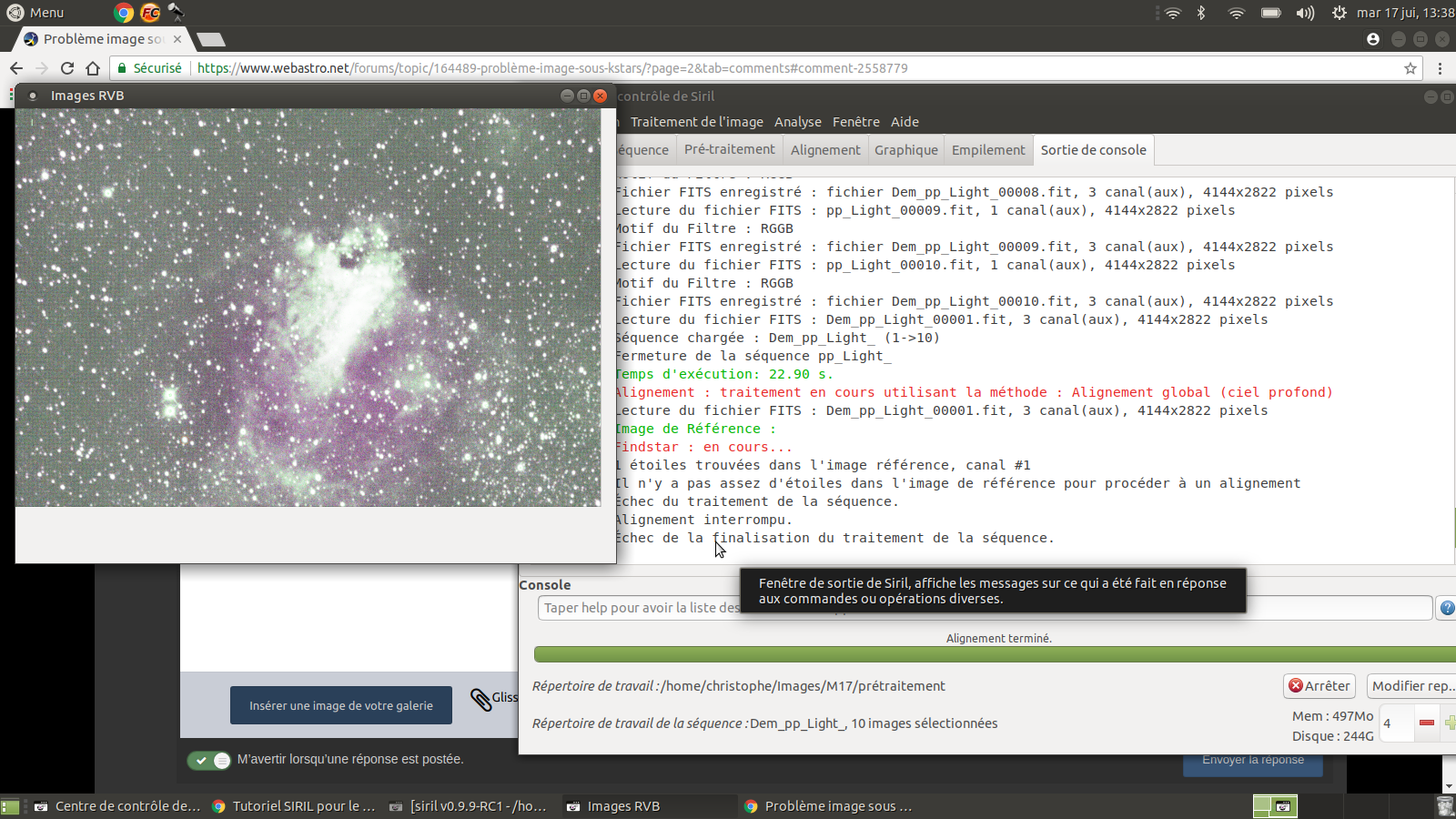The width and height of the screenshot is (1456, 819).
Task: Click the thread count field showing 4
Action: tap(1397, 723)
